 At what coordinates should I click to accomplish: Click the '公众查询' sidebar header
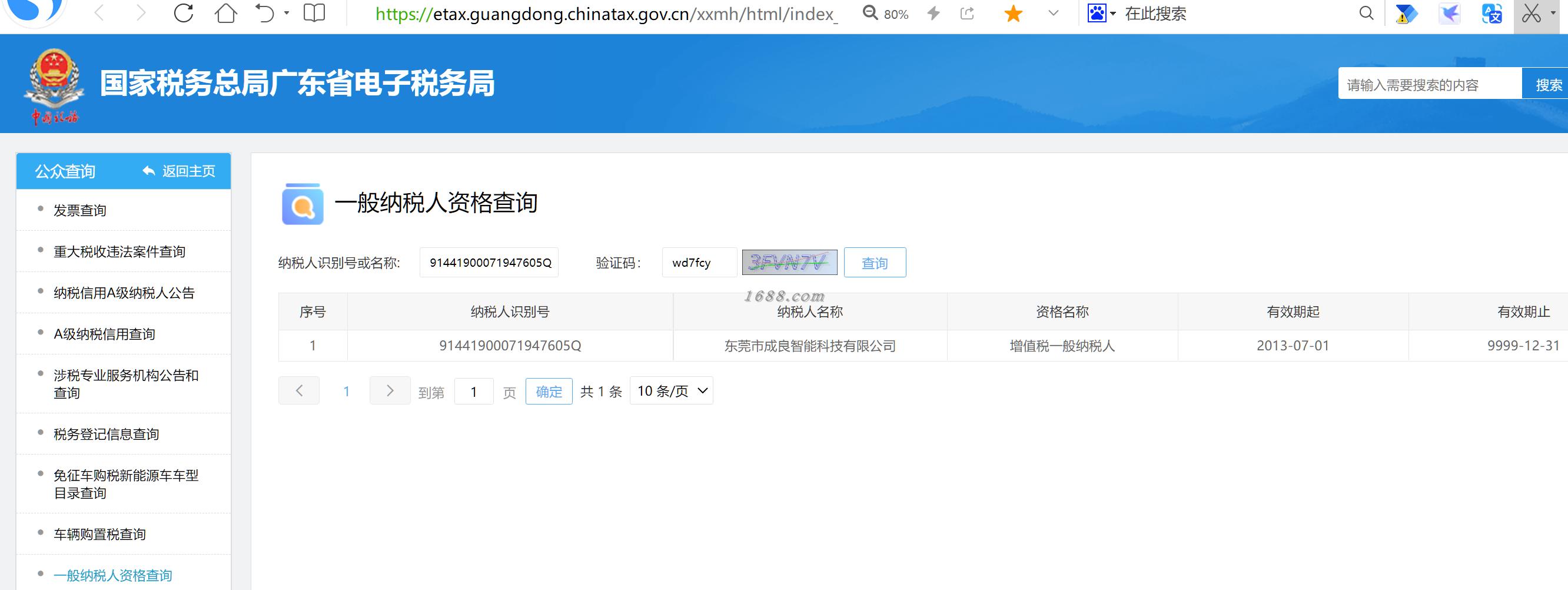(65, 171)
